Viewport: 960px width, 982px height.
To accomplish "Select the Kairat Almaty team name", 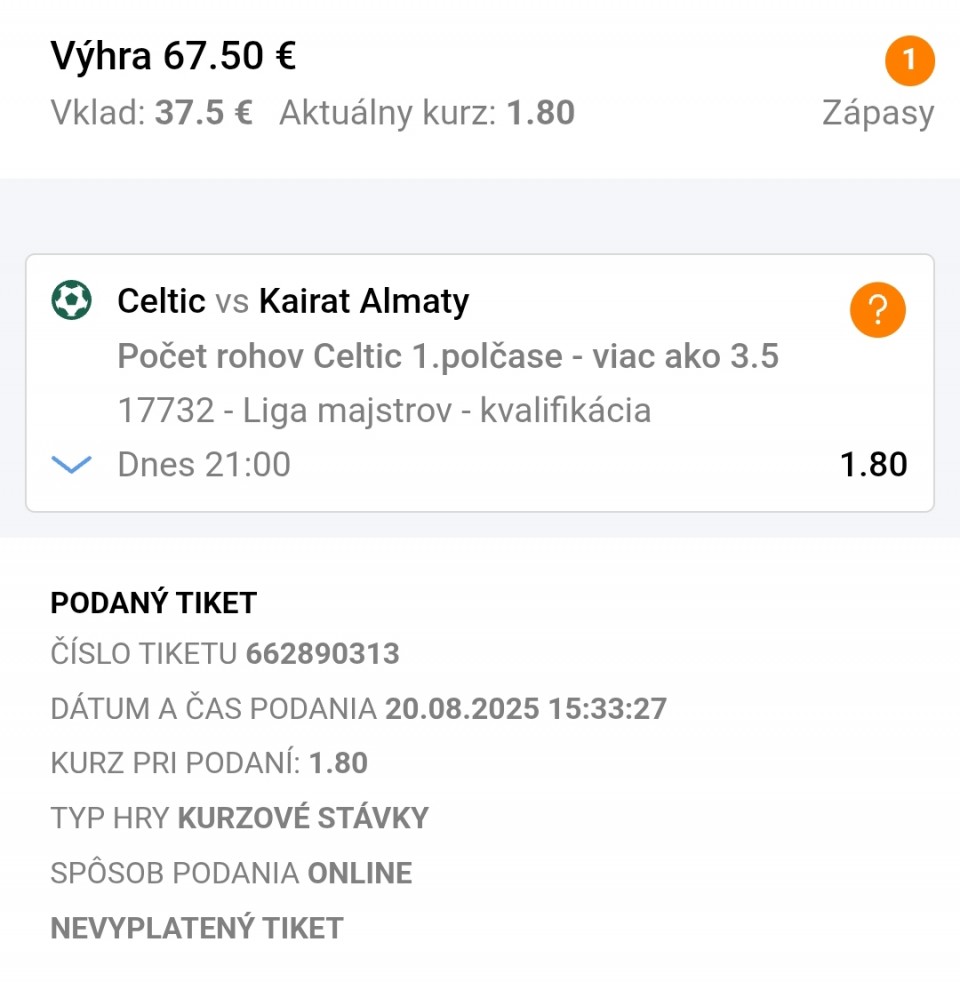I will pos(364,301).
